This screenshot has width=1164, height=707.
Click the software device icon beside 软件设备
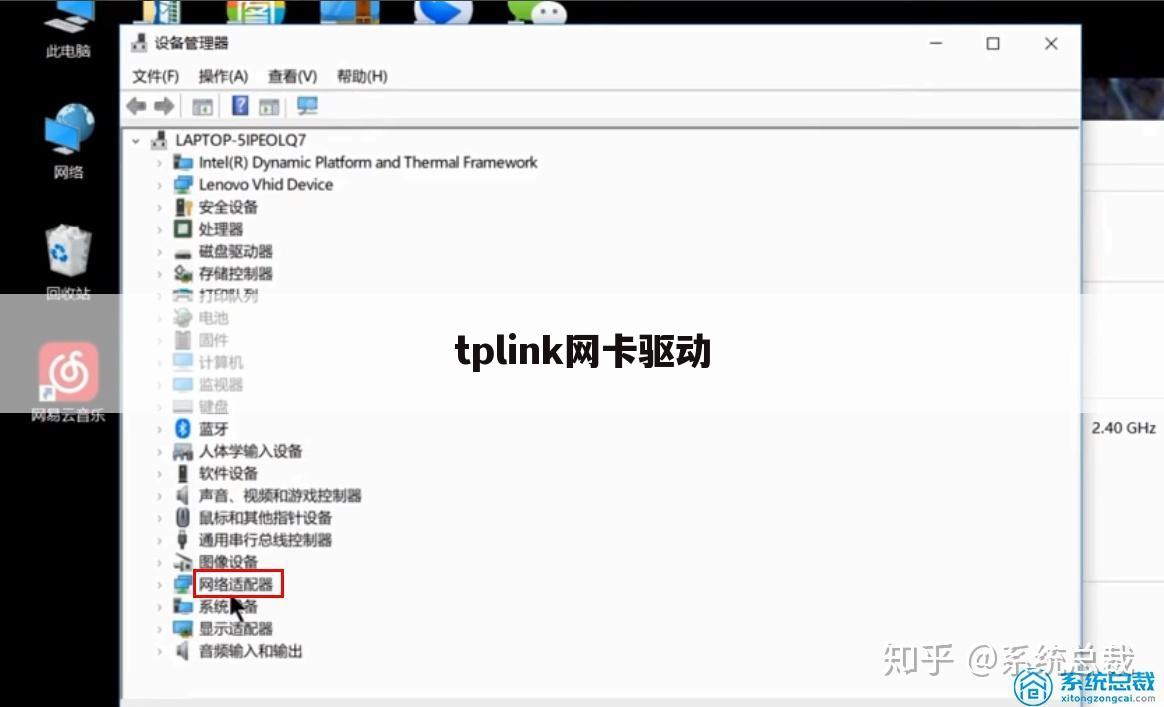pos(183,473)
